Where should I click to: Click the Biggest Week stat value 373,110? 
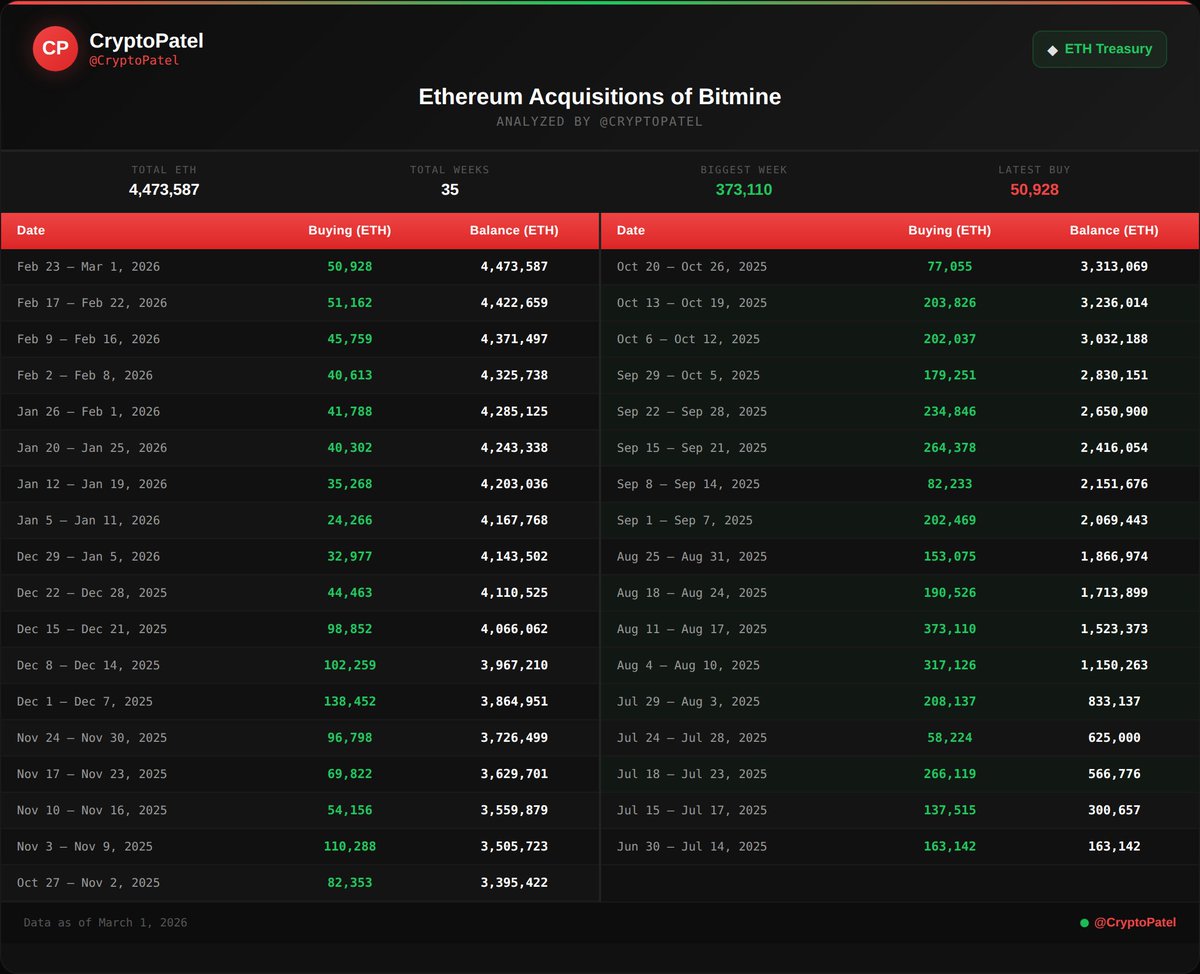click(743, 190)
